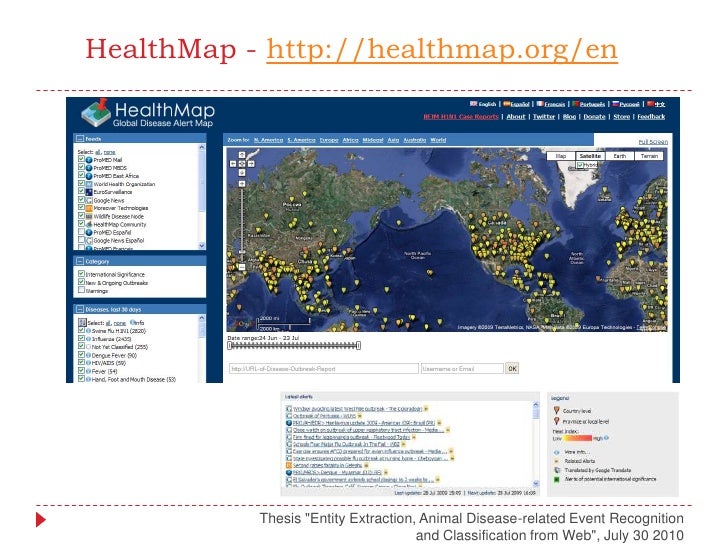The image size is (728, 546).
Task: Click Feeds list scroll up arrow
Action: 202,148
